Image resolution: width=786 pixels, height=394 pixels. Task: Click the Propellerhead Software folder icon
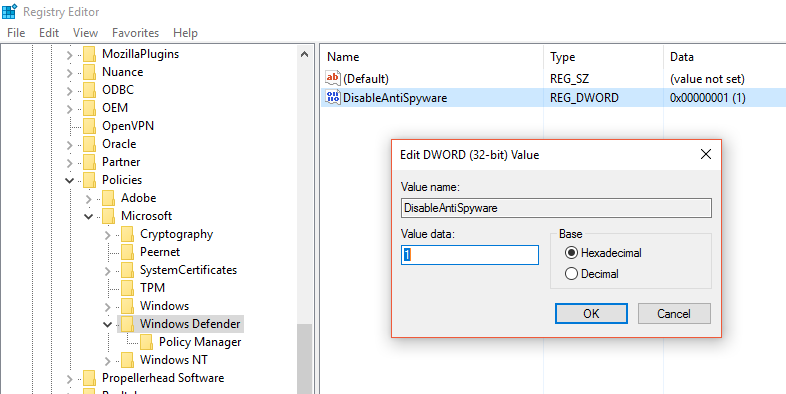pyautogui.click(x=89, y=379)
